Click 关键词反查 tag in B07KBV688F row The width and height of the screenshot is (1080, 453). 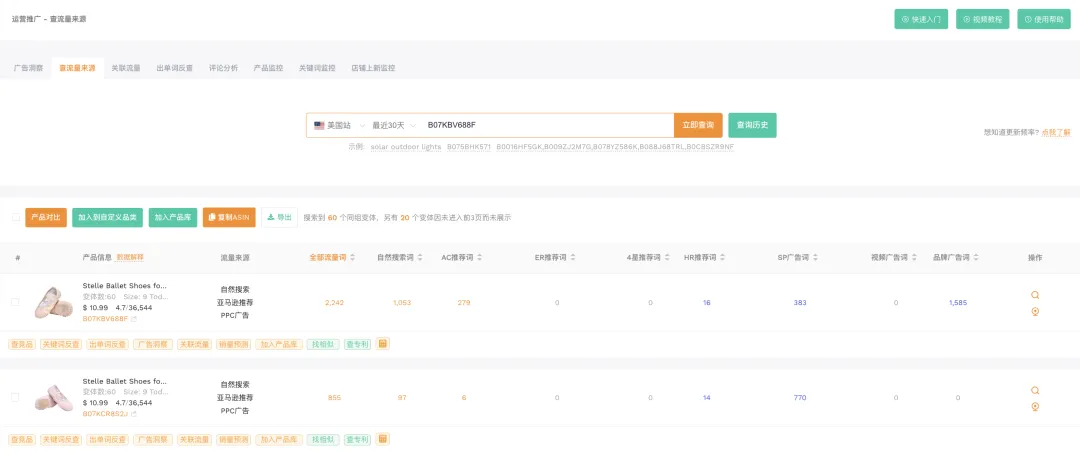pyautogui.click(x=61, y=344)
